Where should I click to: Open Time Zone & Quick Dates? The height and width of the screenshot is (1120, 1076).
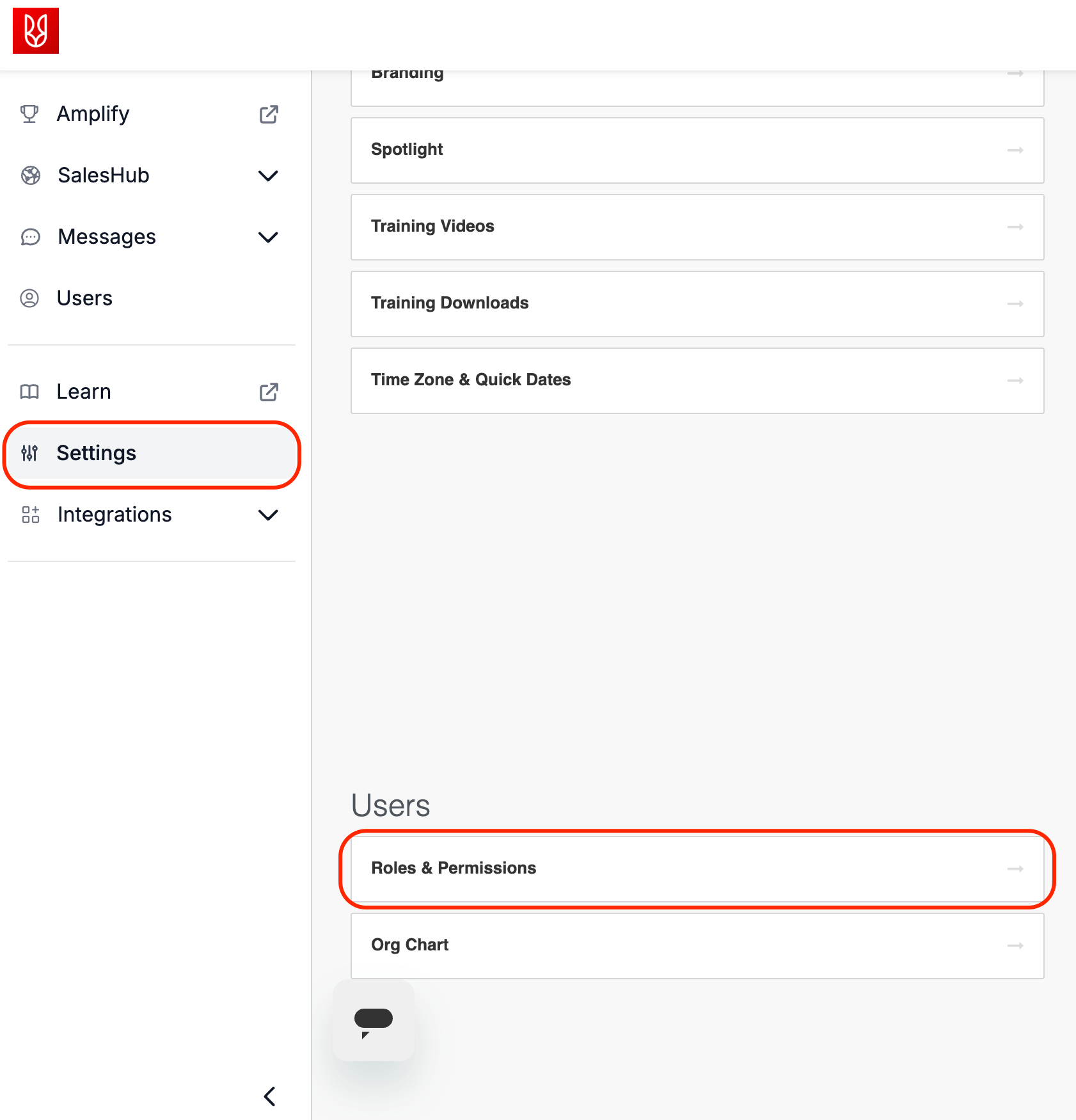[697, 380]
